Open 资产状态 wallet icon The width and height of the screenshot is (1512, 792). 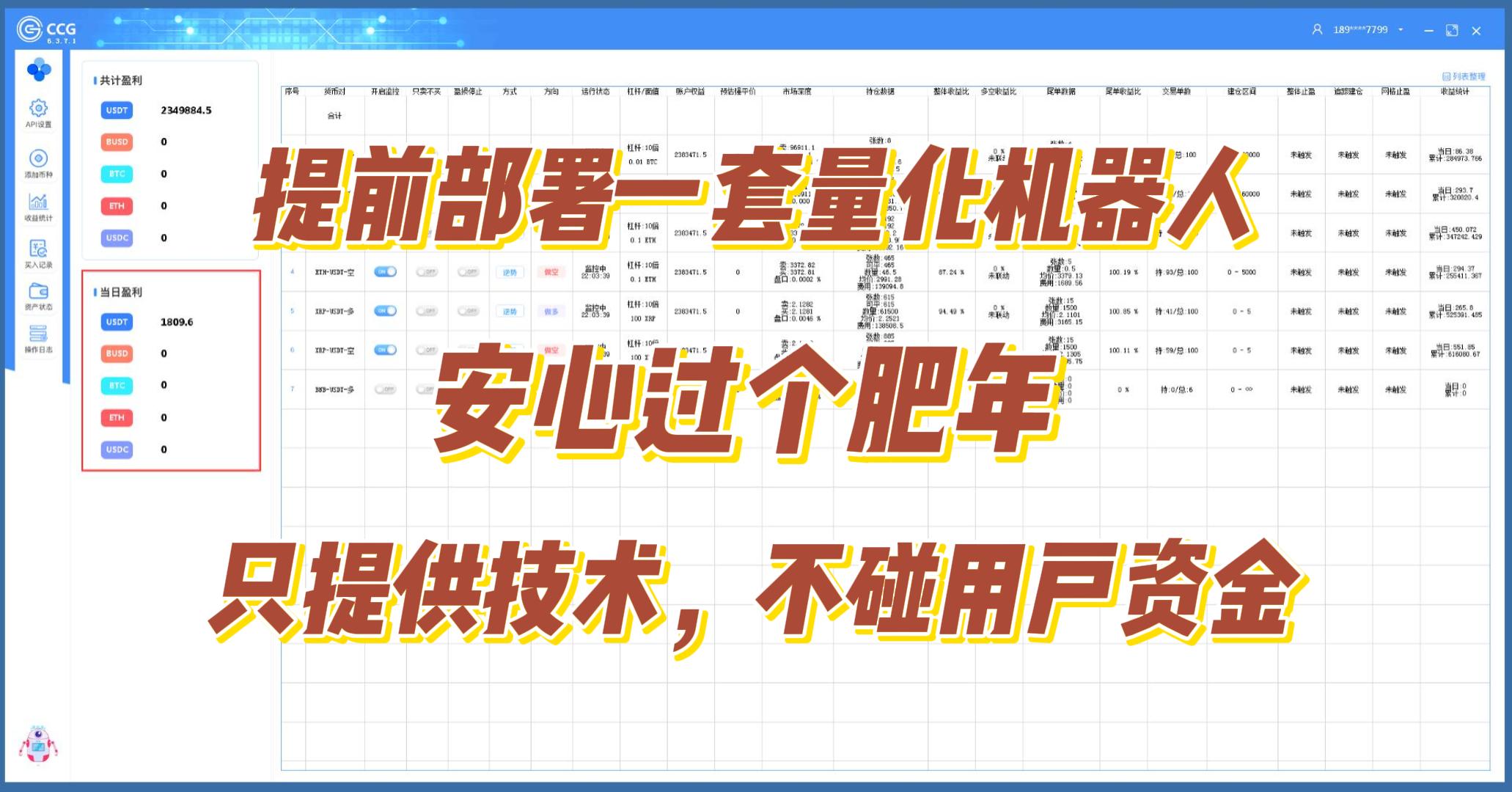[x=38, y=291]
